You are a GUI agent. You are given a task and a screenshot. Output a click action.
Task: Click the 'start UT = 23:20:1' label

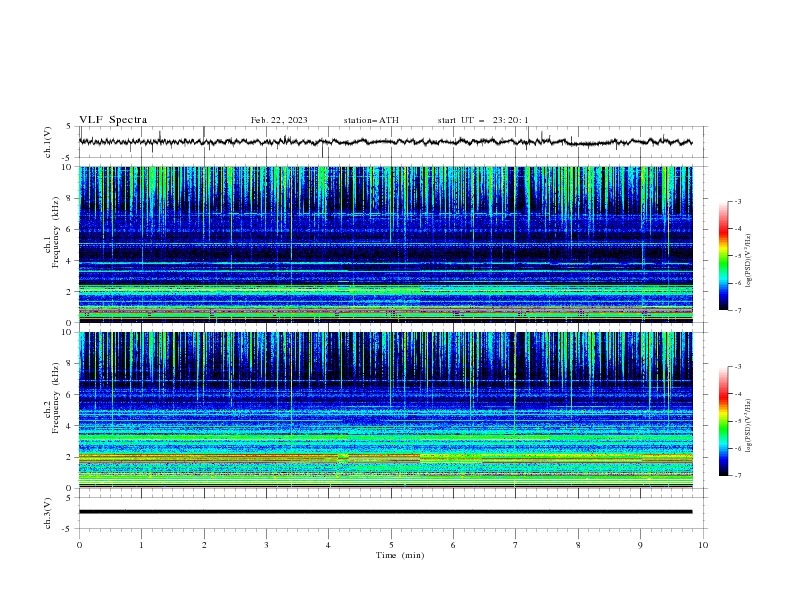(483, 120)
